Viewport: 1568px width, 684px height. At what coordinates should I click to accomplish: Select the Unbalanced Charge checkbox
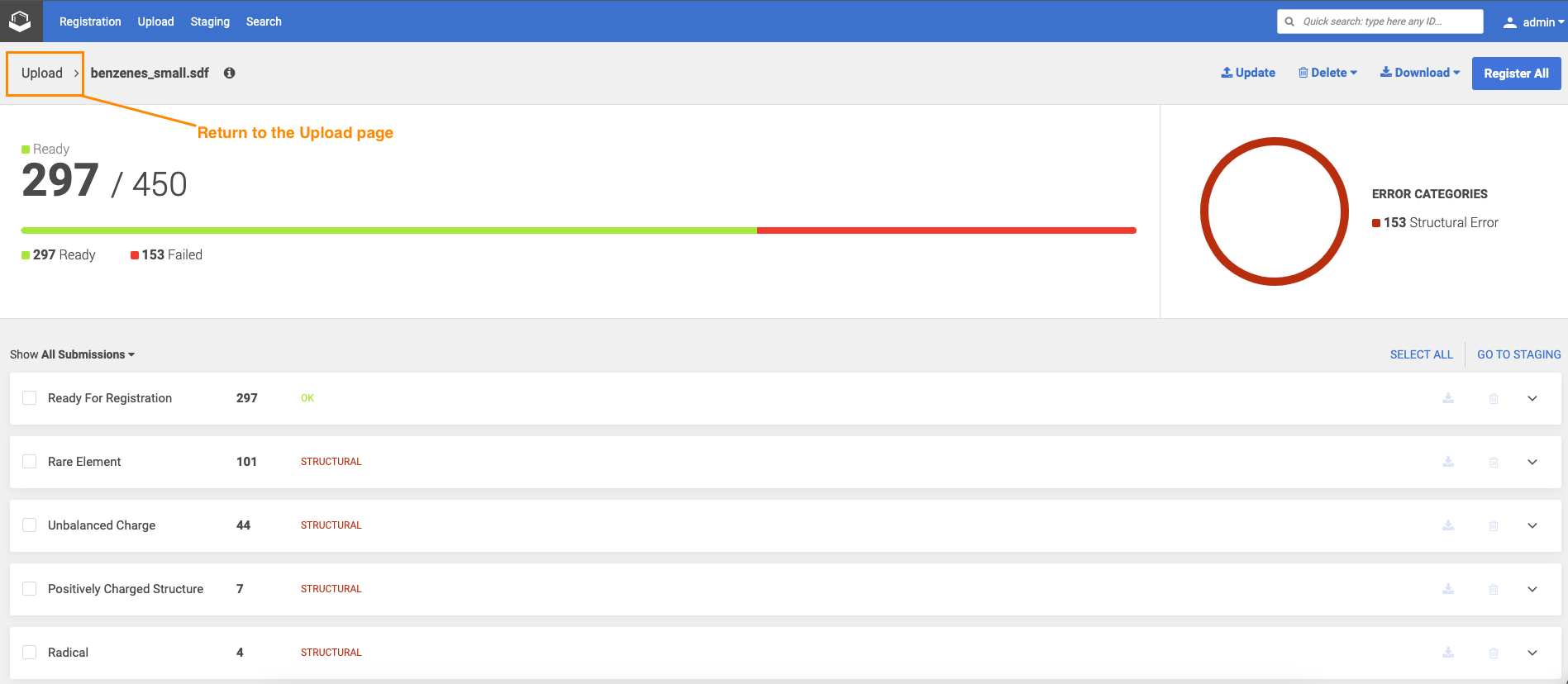(x=30, y=525)
